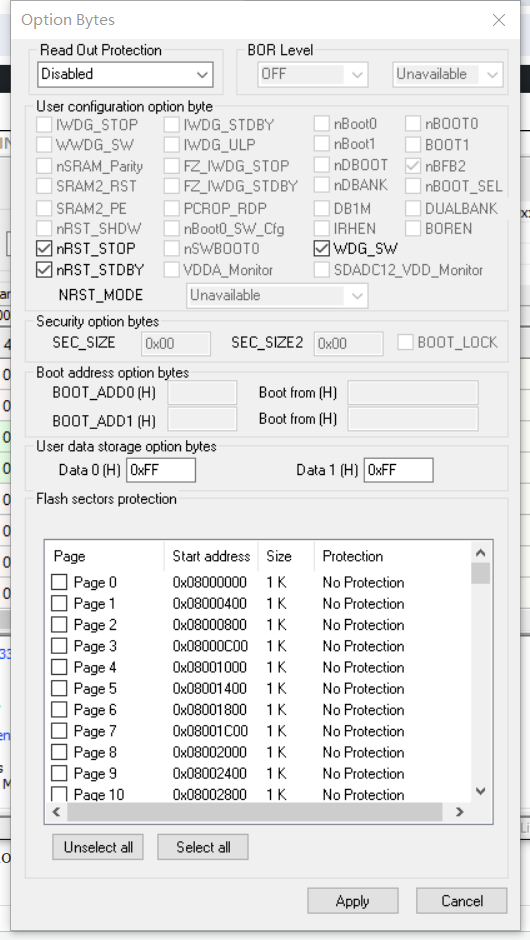The image size is (530, 940).
Task: Check the Page 9 protection box
Action: click(x=59, y=773)
